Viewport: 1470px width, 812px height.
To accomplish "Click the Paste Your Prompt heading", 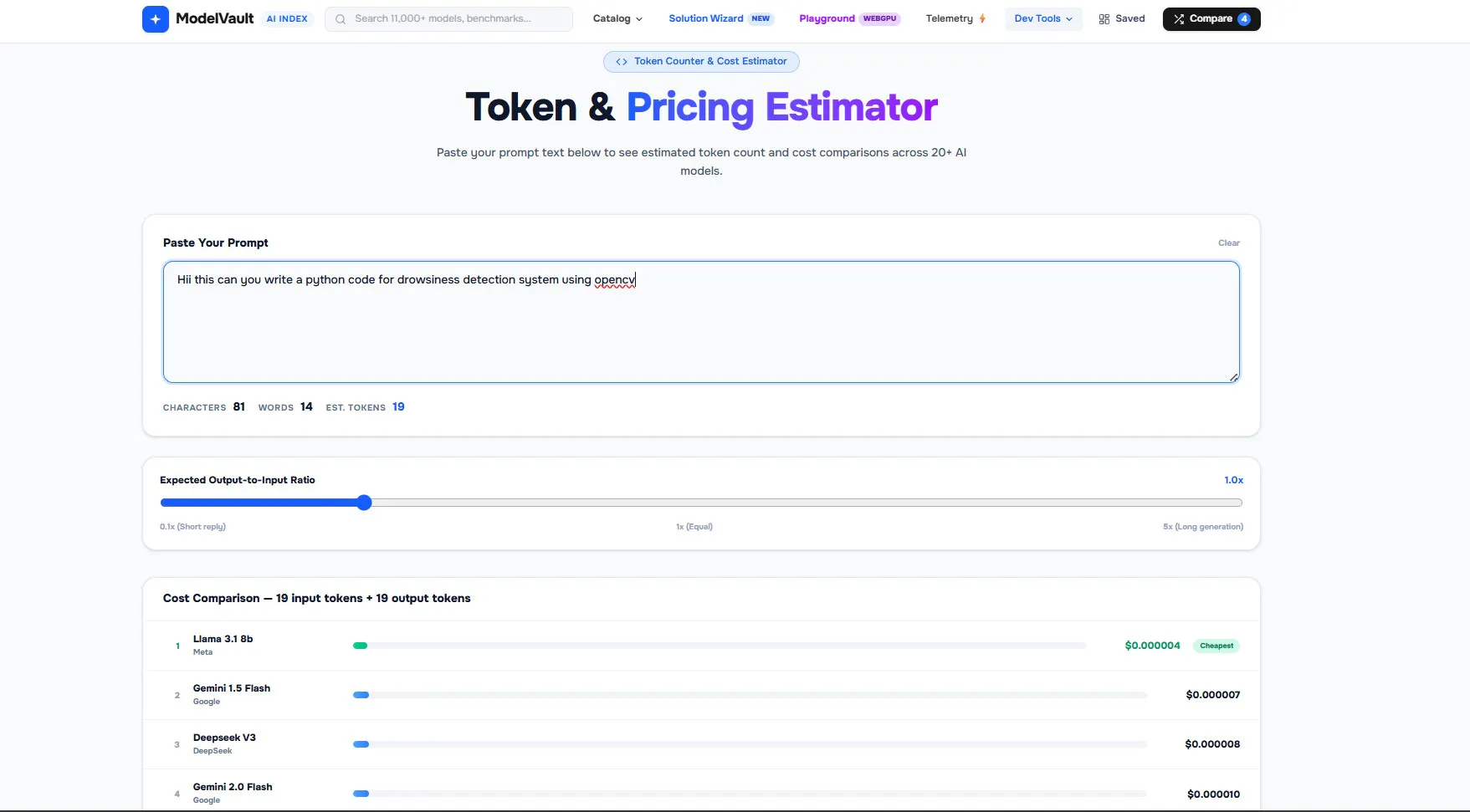I will (216, 243).
